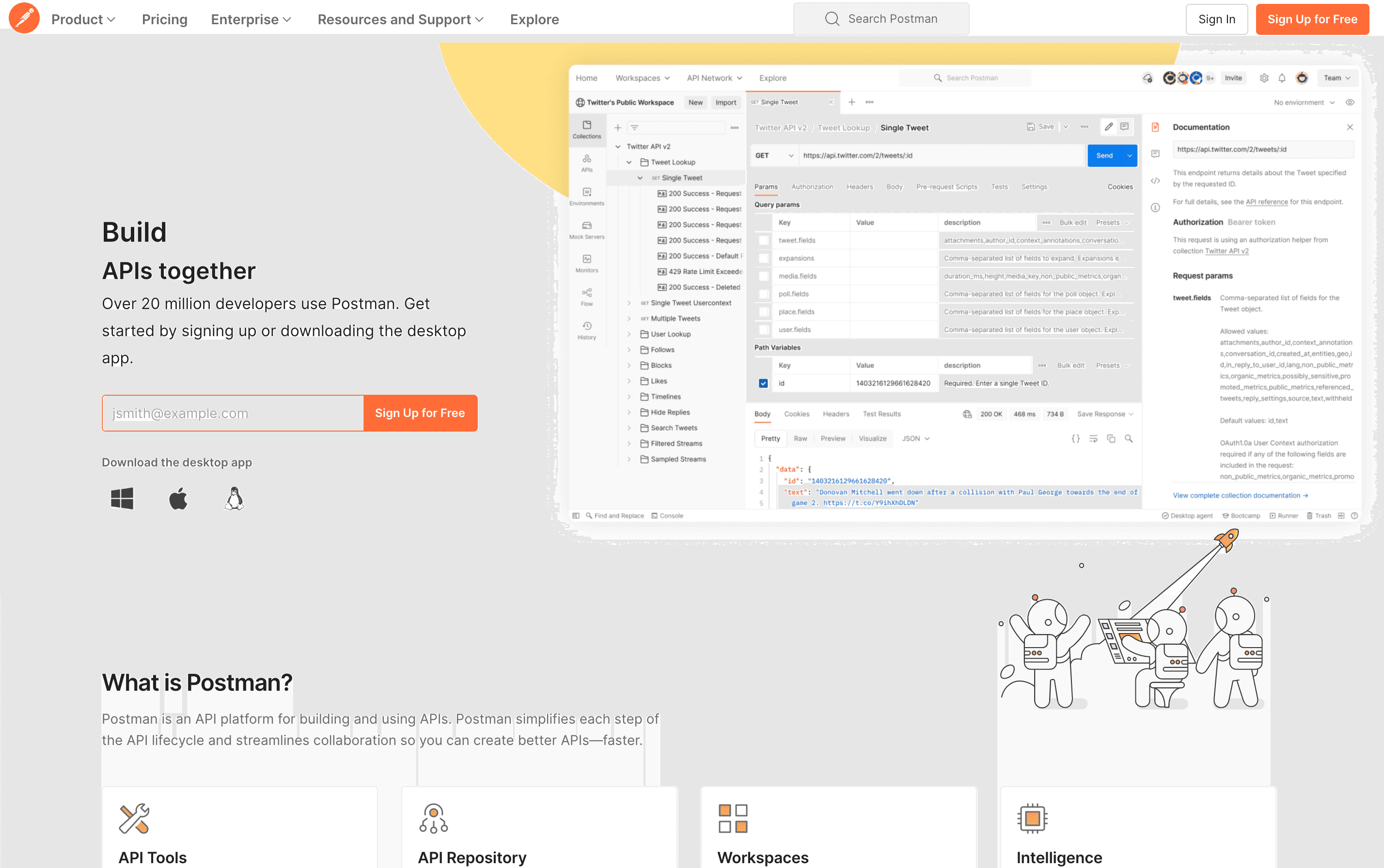The height and width of the screenshot is (868, 1384).
Task: Click the code snippet icon in the right rail
Action: coord(1155,181)
